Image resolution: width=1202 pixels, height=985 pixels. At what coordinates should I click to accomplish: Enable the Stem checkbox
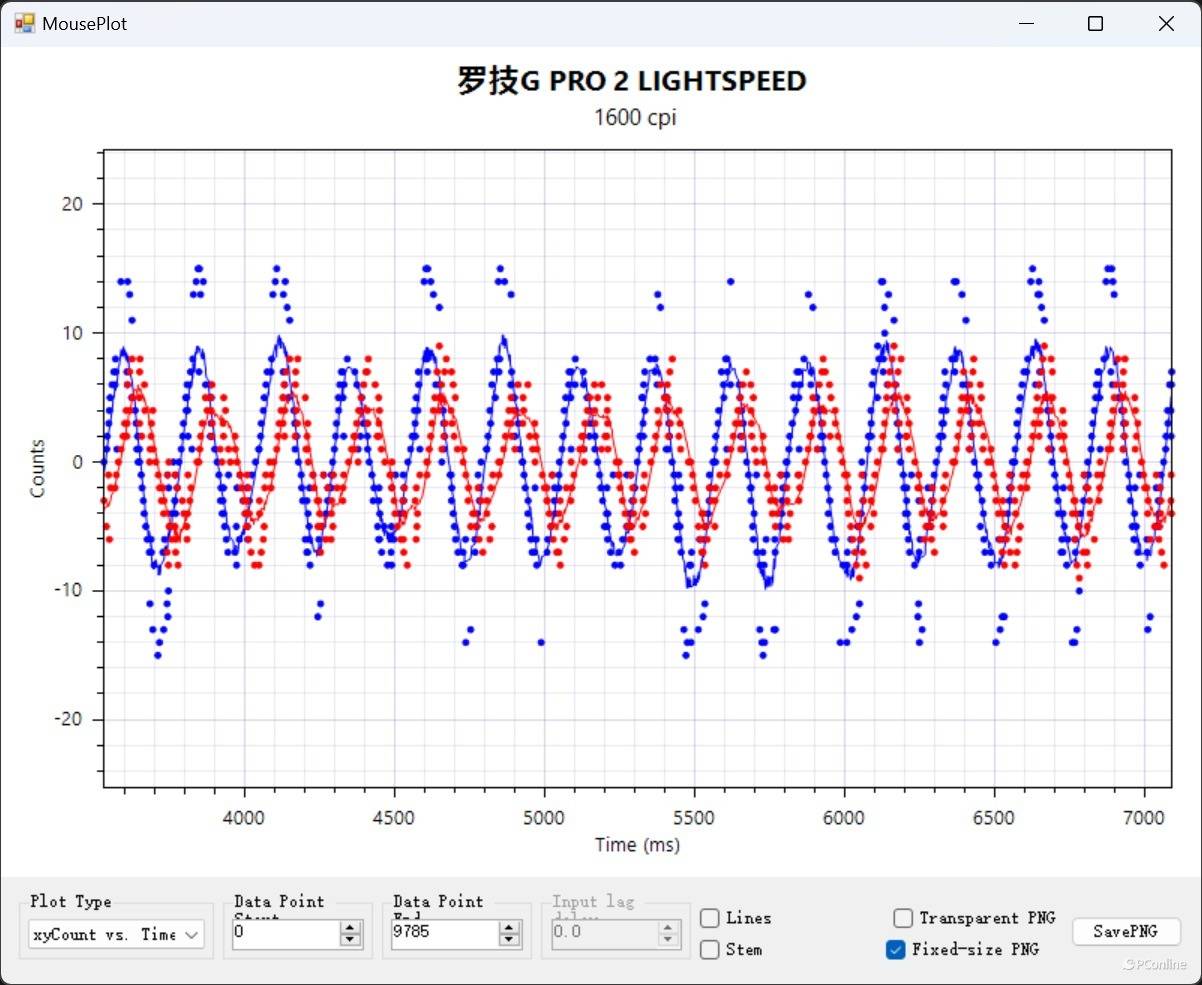pyautogui.click(x=710, y=949)
